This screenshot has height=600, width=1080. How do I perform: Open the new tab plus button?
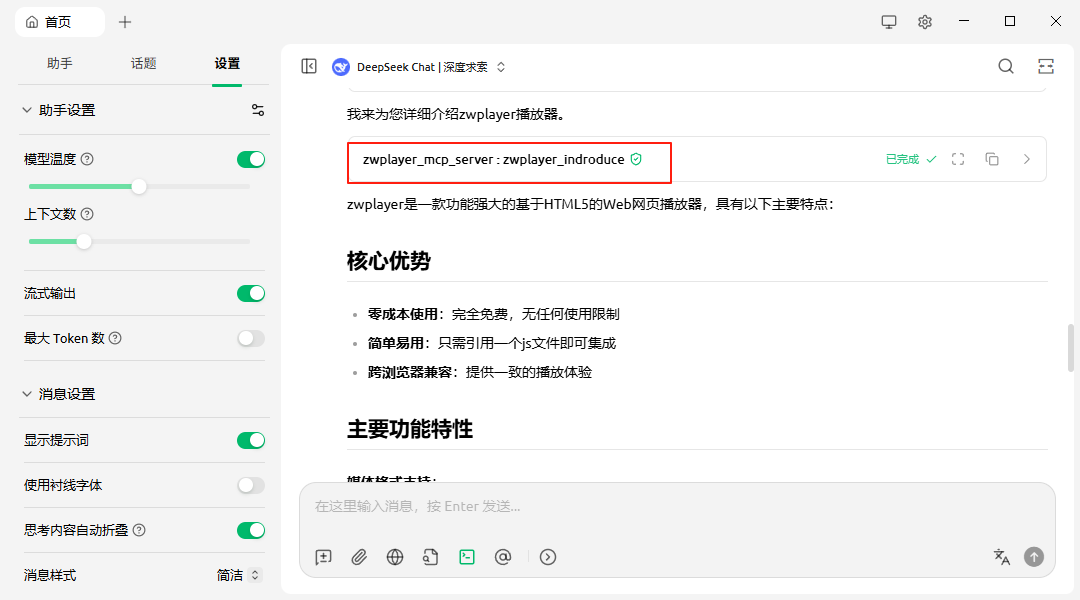(x=125, y=22)
